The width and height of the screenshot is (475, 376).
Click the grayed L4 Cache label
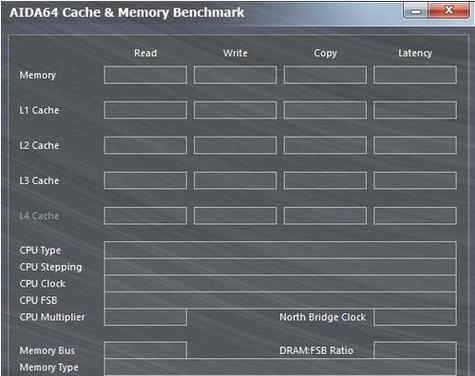coord(39,216)
